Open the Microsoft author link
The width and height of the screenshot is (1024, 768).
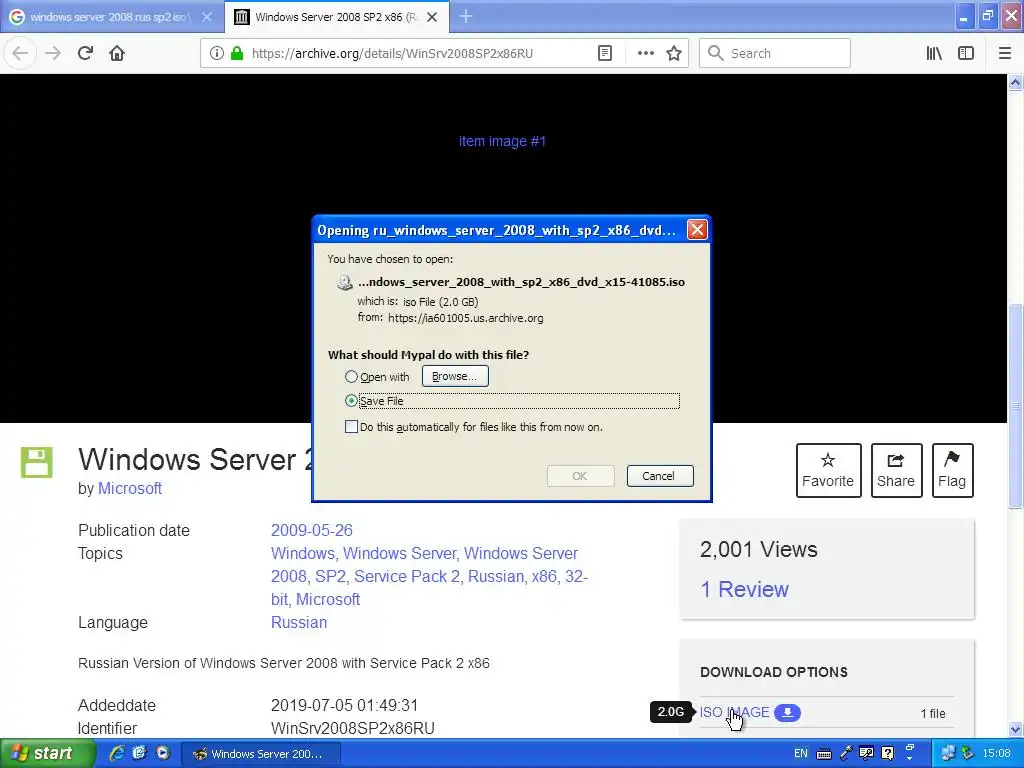coord(130,488)
